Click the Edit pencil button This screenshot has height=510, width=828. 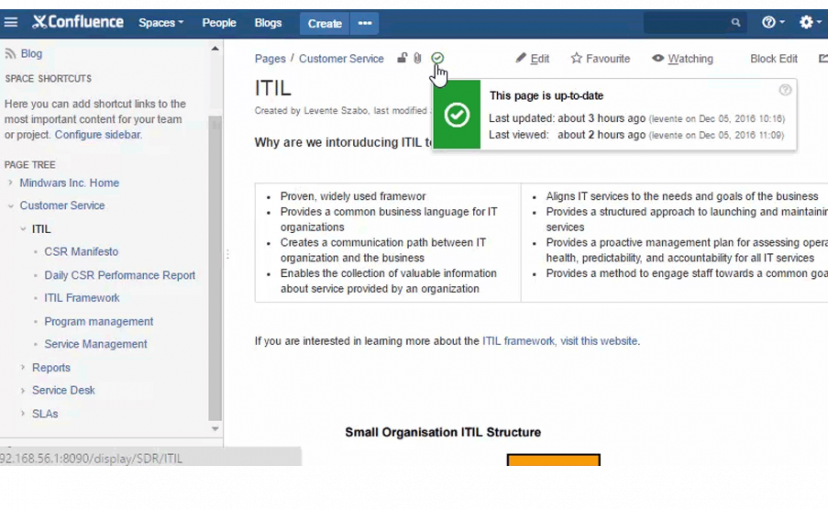pos(532,59)
